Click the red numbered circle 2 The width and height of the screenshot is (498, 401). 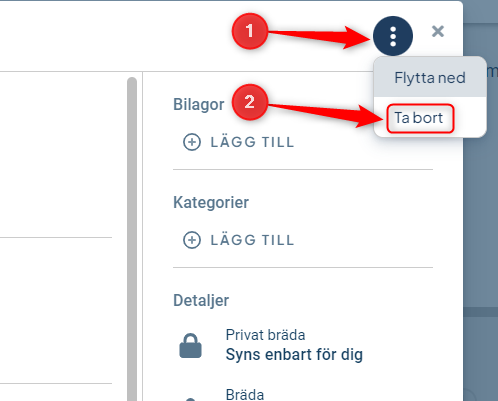(250, 102)
